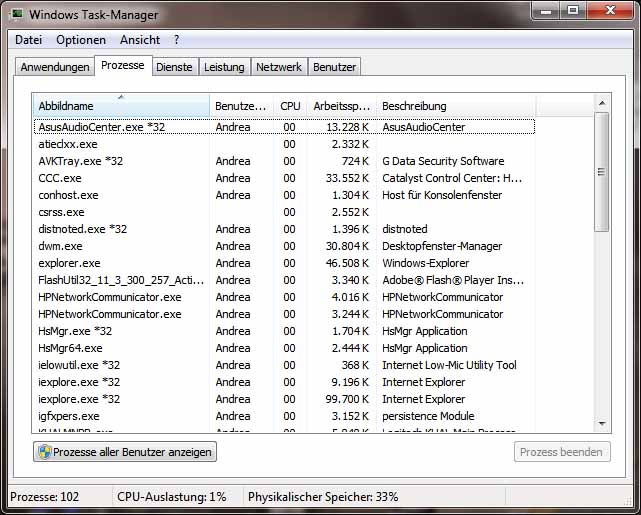Open the Ansicht menu
This screenshot has width=641, height=515.
[x=140, y=40]
